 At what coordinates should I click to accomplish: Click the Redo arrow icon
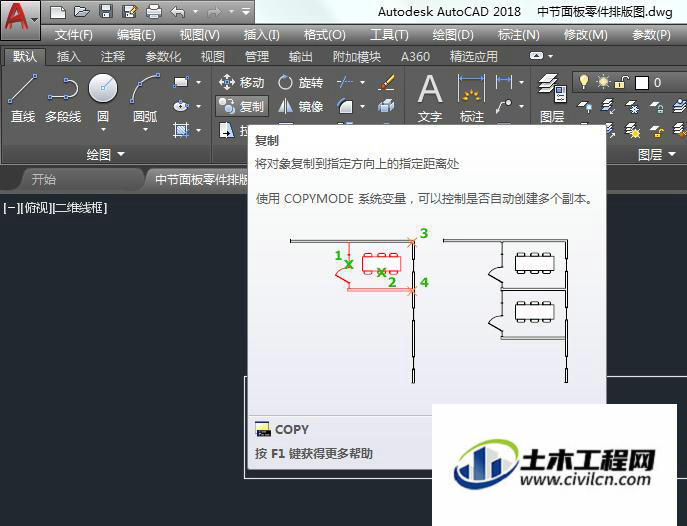[x=214, y=12]
